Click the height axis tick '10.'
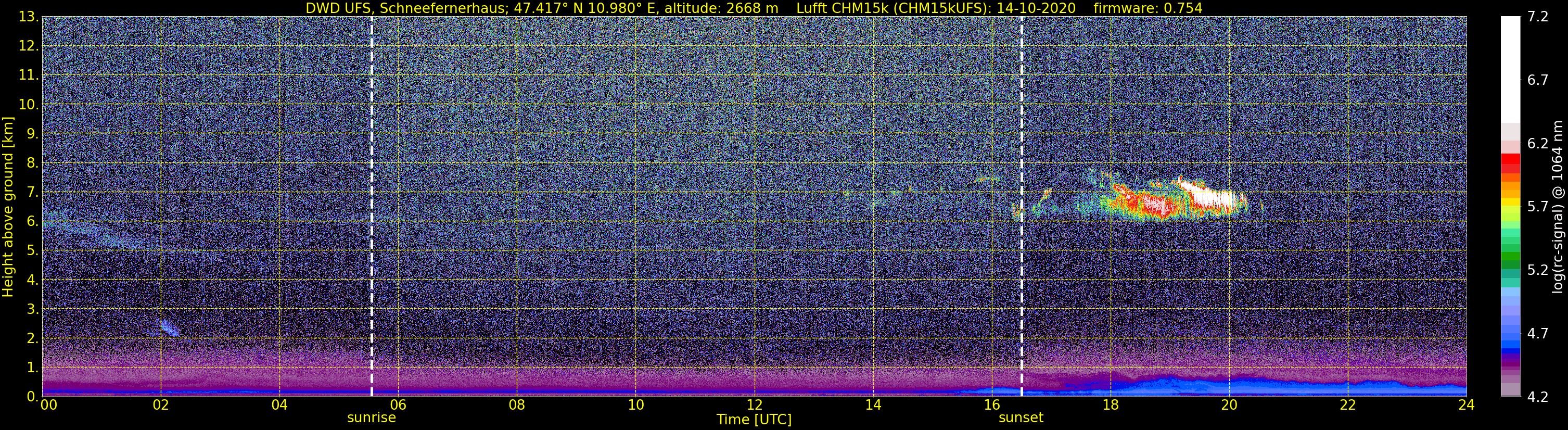The width and height of the screenshot is (1568, 430). click(29, 105)
